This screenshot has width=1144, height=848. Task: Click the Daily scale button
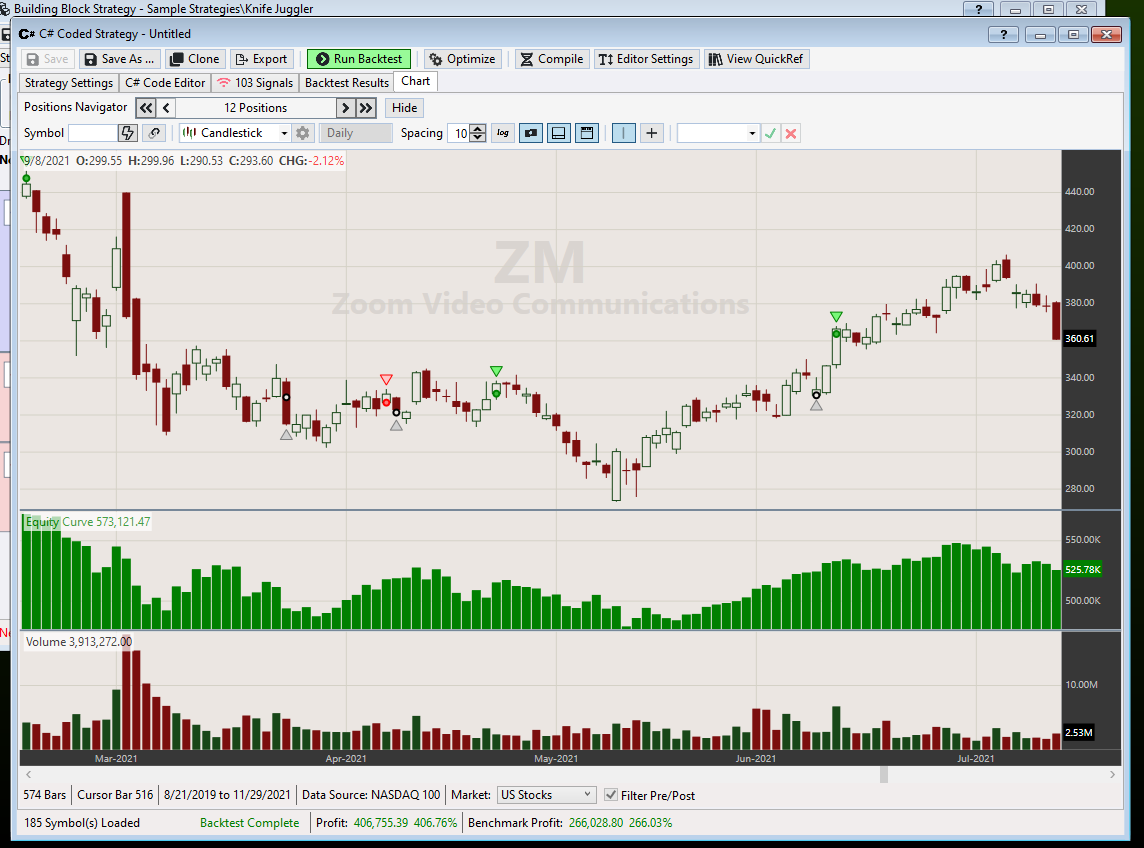tap(355, 133)
